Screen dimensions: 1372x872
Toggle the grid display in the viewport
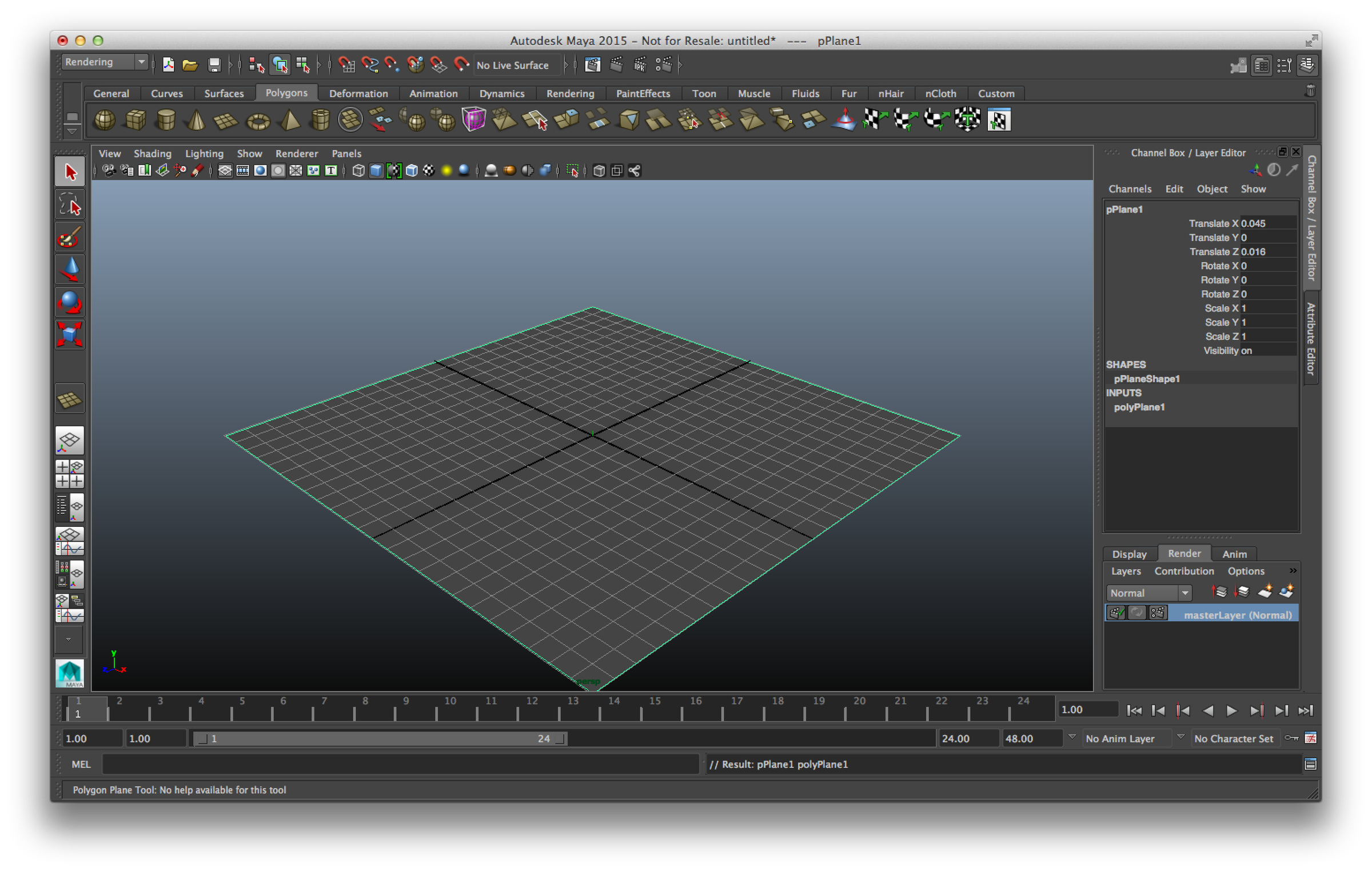225,170
